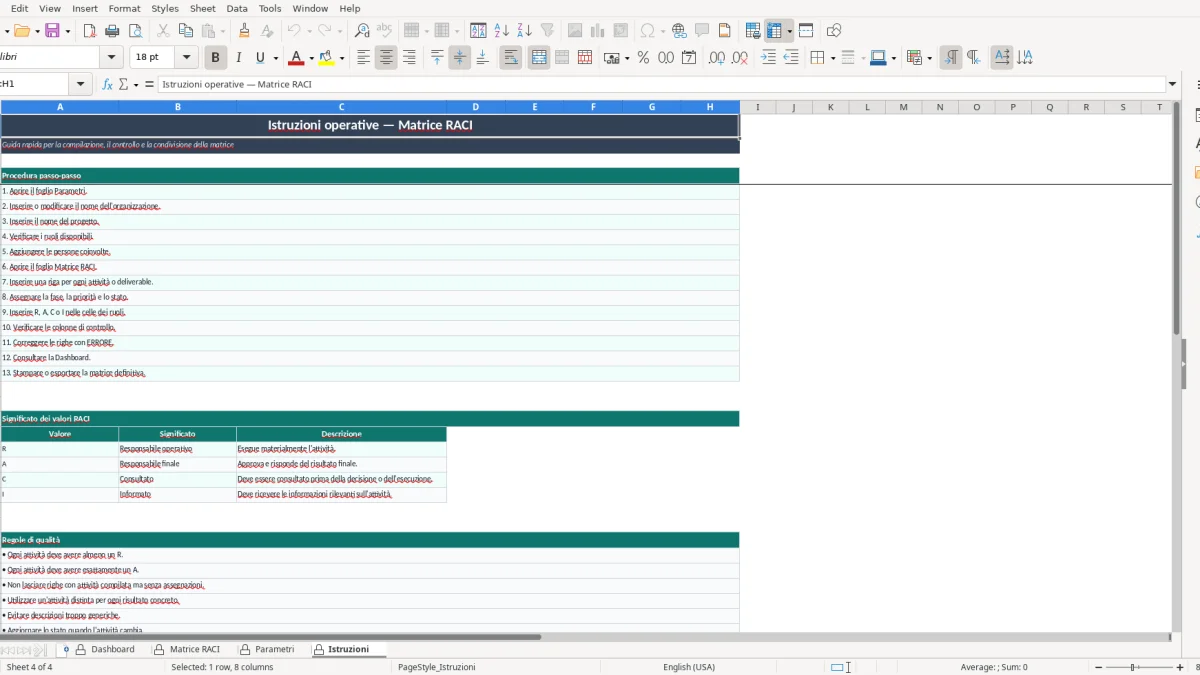Open the Function Wizard
This screenshot has width=1200, height=675.
(108, 84)
